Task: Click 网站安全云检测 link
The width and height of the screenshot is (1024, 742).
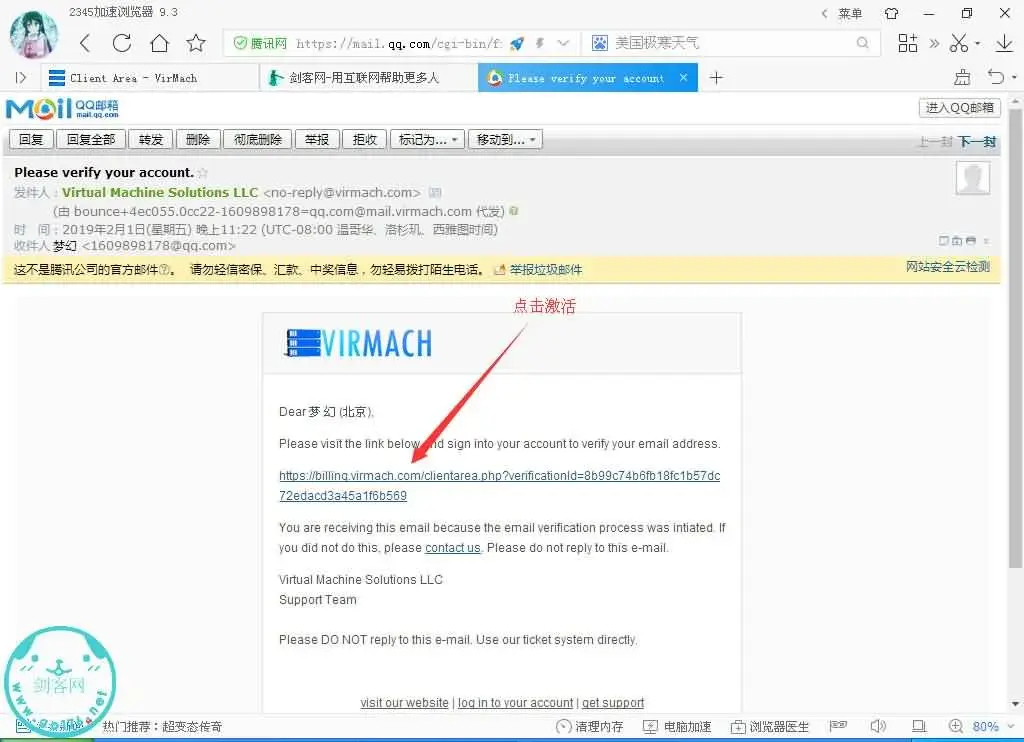Action: pos(948,266)
